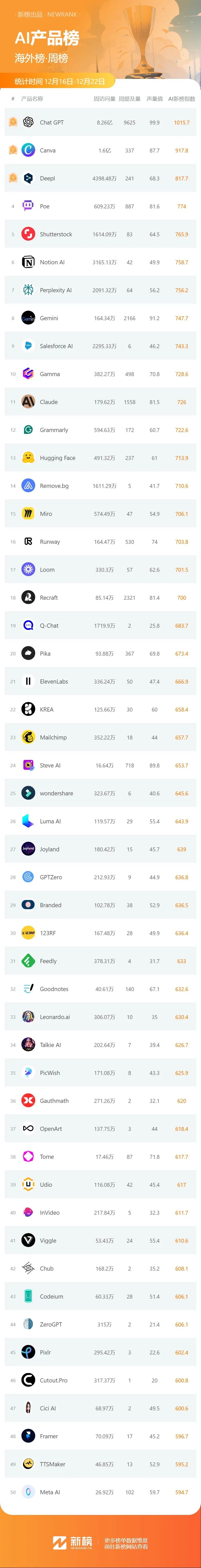The height and width of the screenshot is (1568, 201).
Task: Click the Mailchimp monkey icon
Action: (28, 737)
